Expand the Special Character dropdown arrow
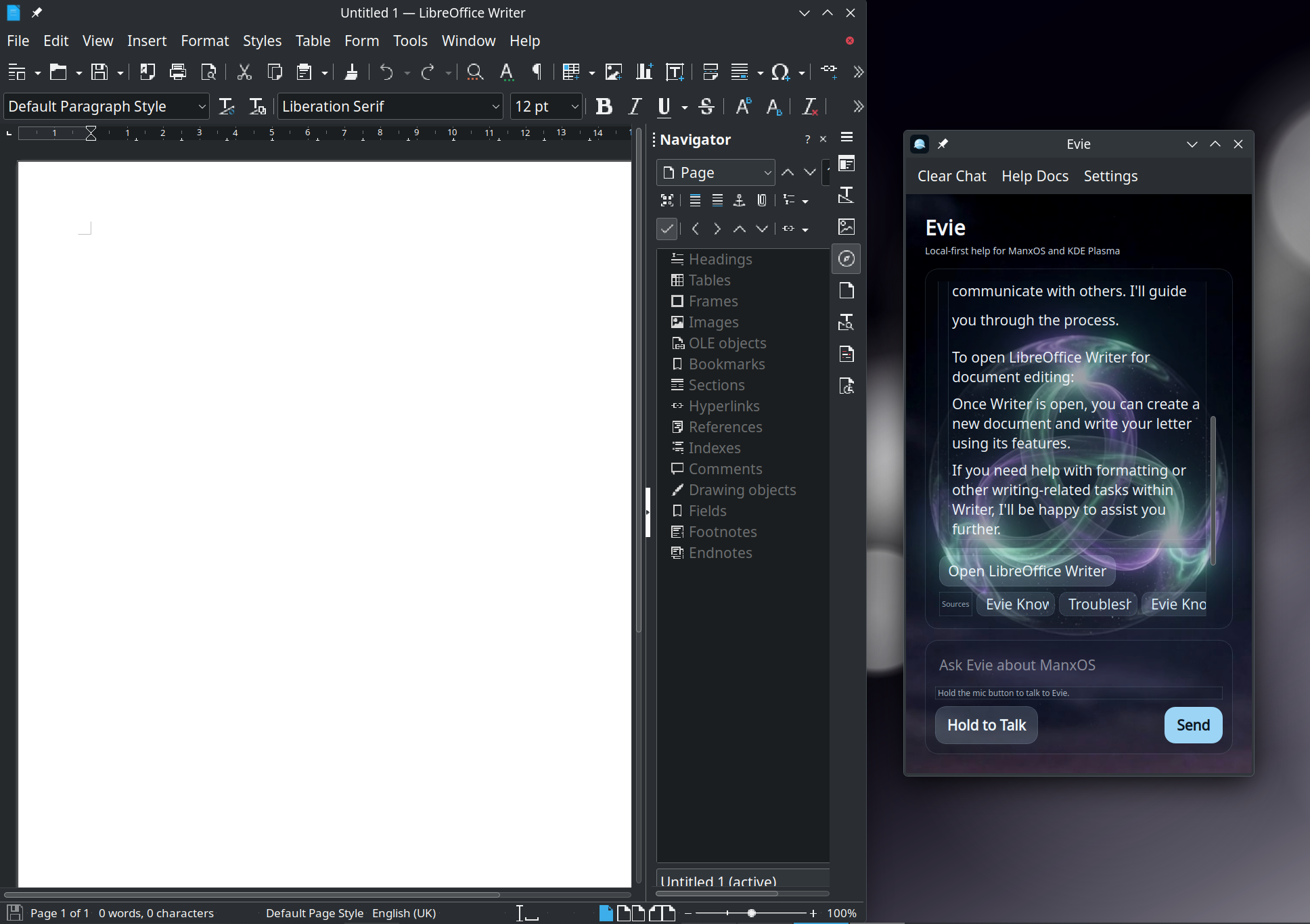The height and width of the screenshot is (924, 1310). [x=802, y=72]
